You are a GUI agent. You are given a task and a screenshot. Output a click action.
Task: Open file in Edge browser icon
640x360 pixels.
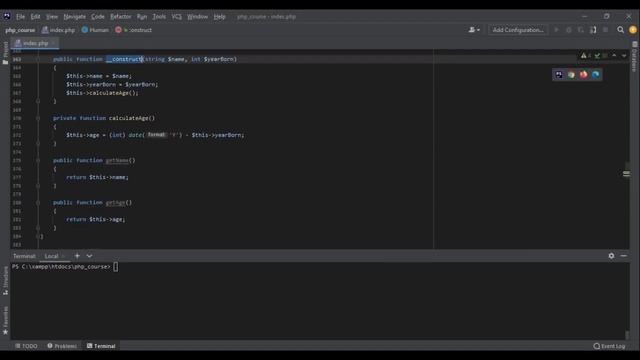click(x=596, y=75)
